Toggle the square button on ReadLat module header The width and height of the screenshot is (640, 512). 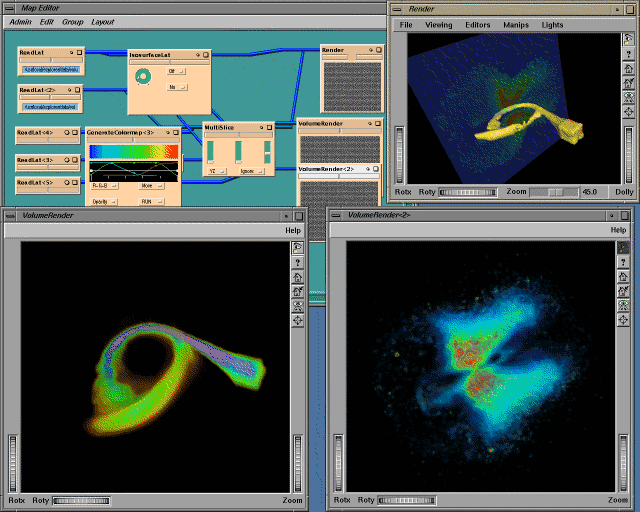tap(78, 51)
